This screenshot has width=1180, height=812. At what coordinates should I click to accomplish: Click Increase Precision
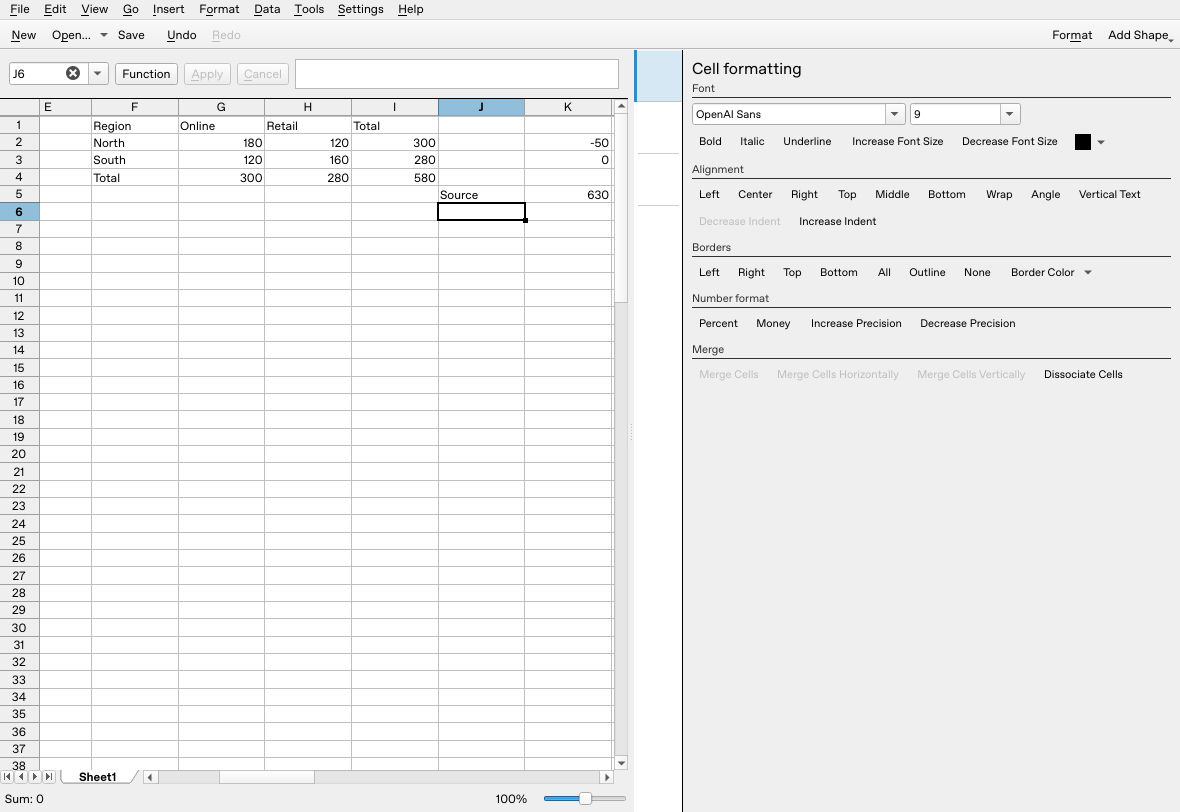[x=856, y=324]
